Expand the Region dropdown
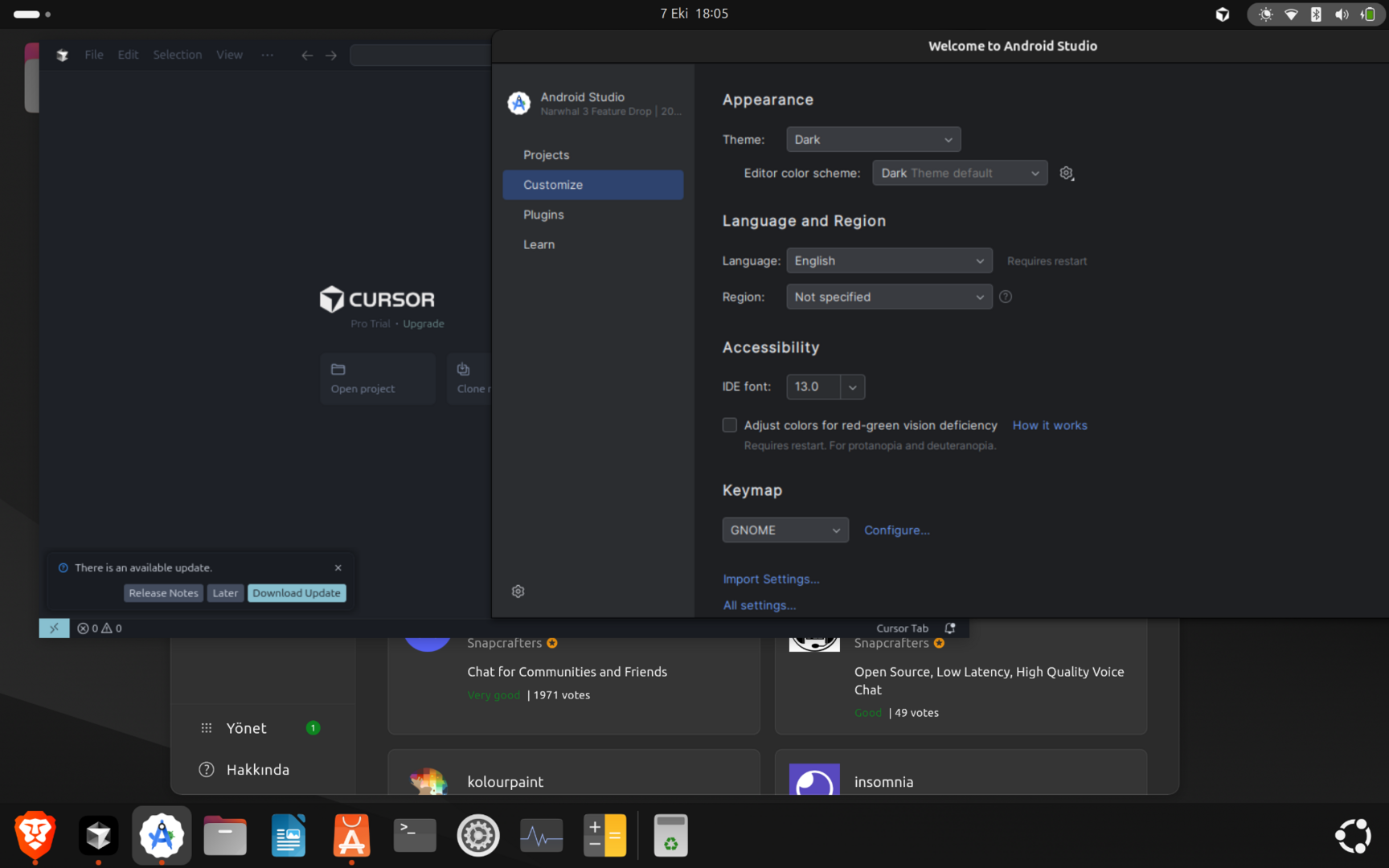Screen dimensions: 1389x868 pos(889,297)
